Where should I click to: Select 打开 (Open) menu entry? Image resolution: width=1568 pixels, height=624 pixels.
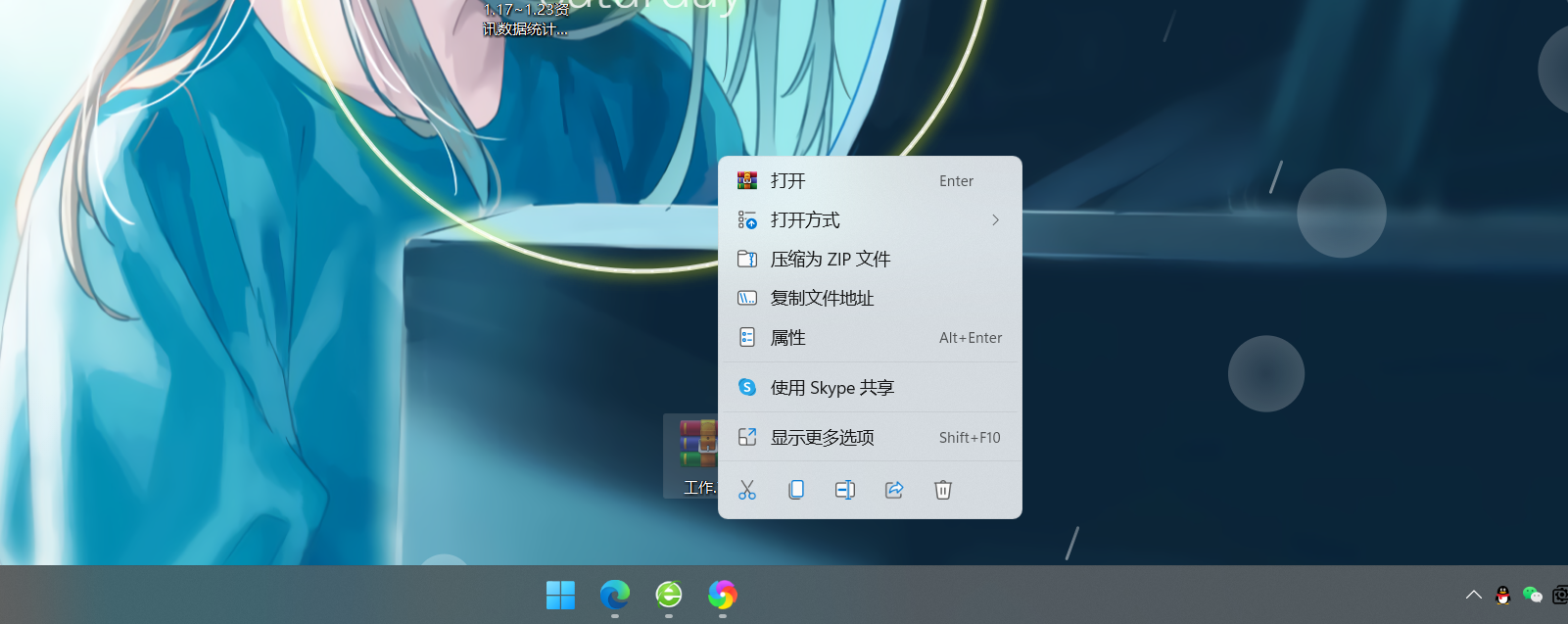870,180
